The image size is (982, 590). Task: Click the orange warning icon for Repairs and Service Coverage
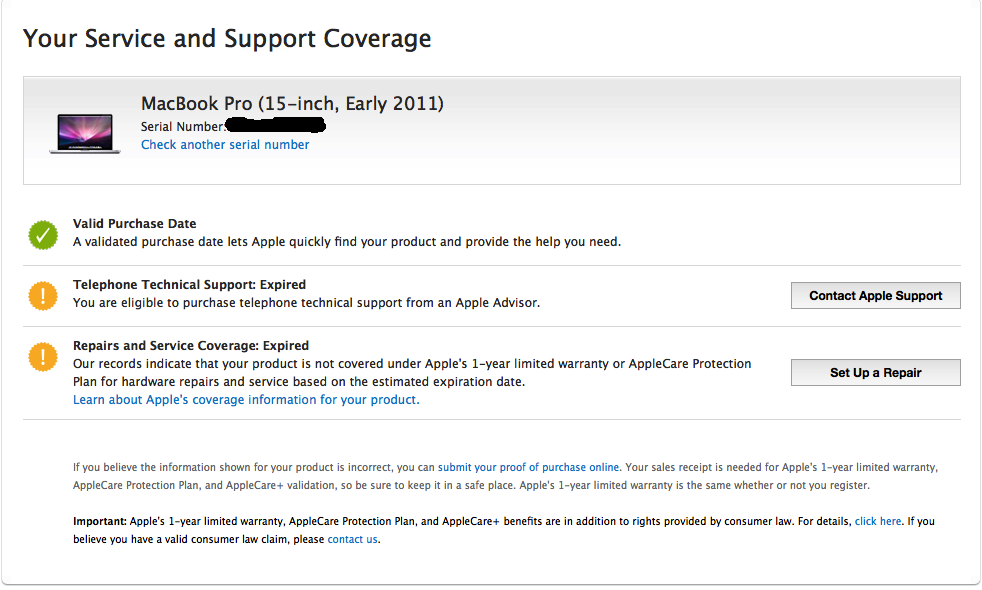(x=43, y=357)
